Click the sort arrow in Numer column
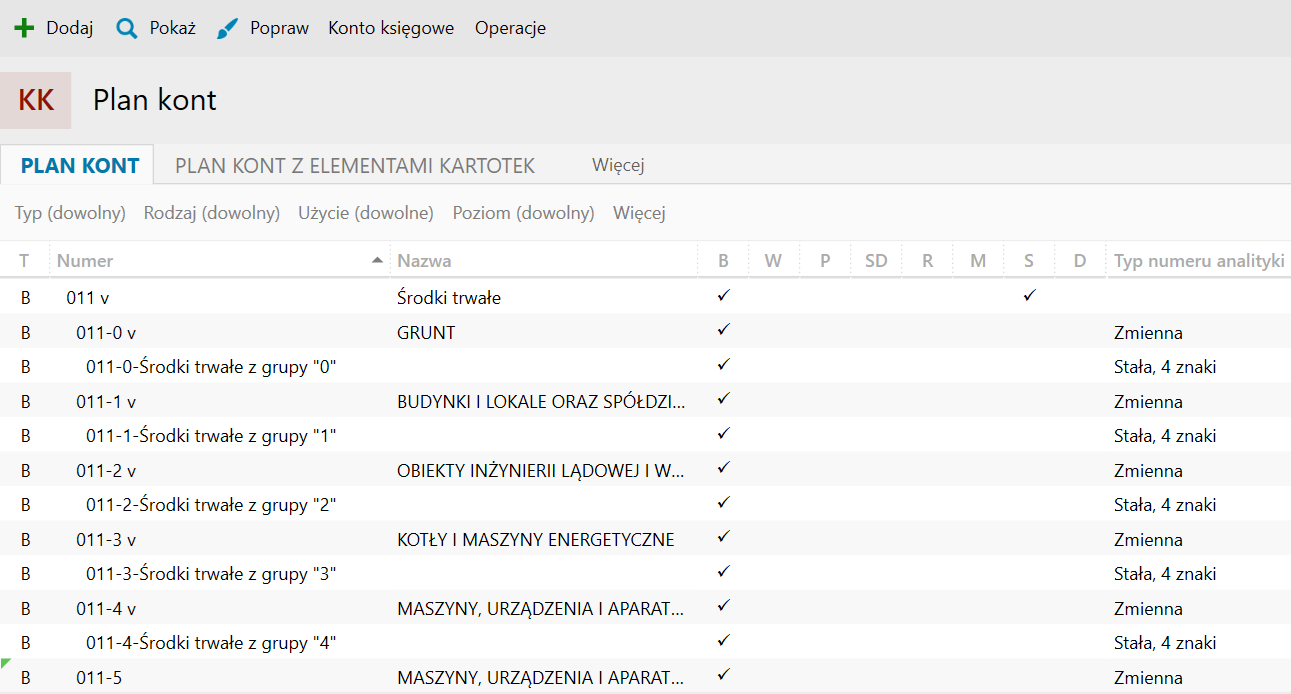The image size is (1291, 694). pyautogui.click(x=377, y=260)
